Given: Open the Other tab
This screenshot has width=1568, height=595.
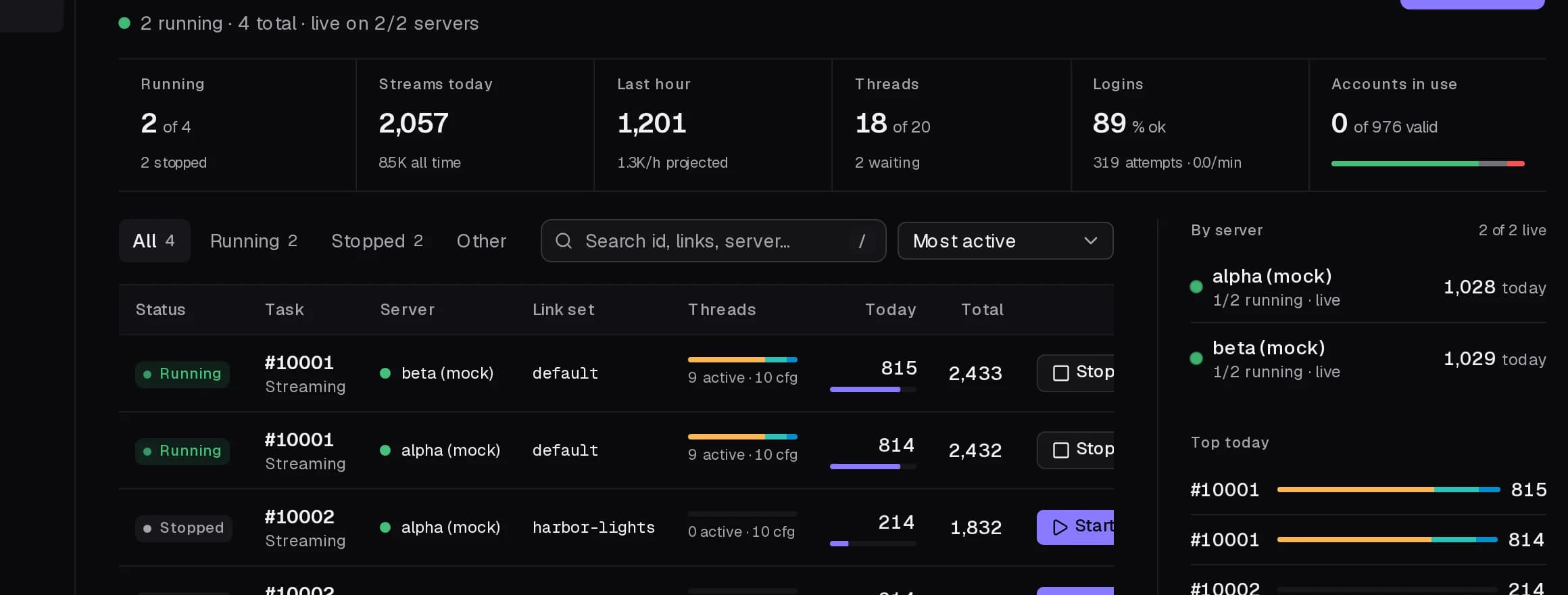Looking at the screenshot, I should (481, 241).
